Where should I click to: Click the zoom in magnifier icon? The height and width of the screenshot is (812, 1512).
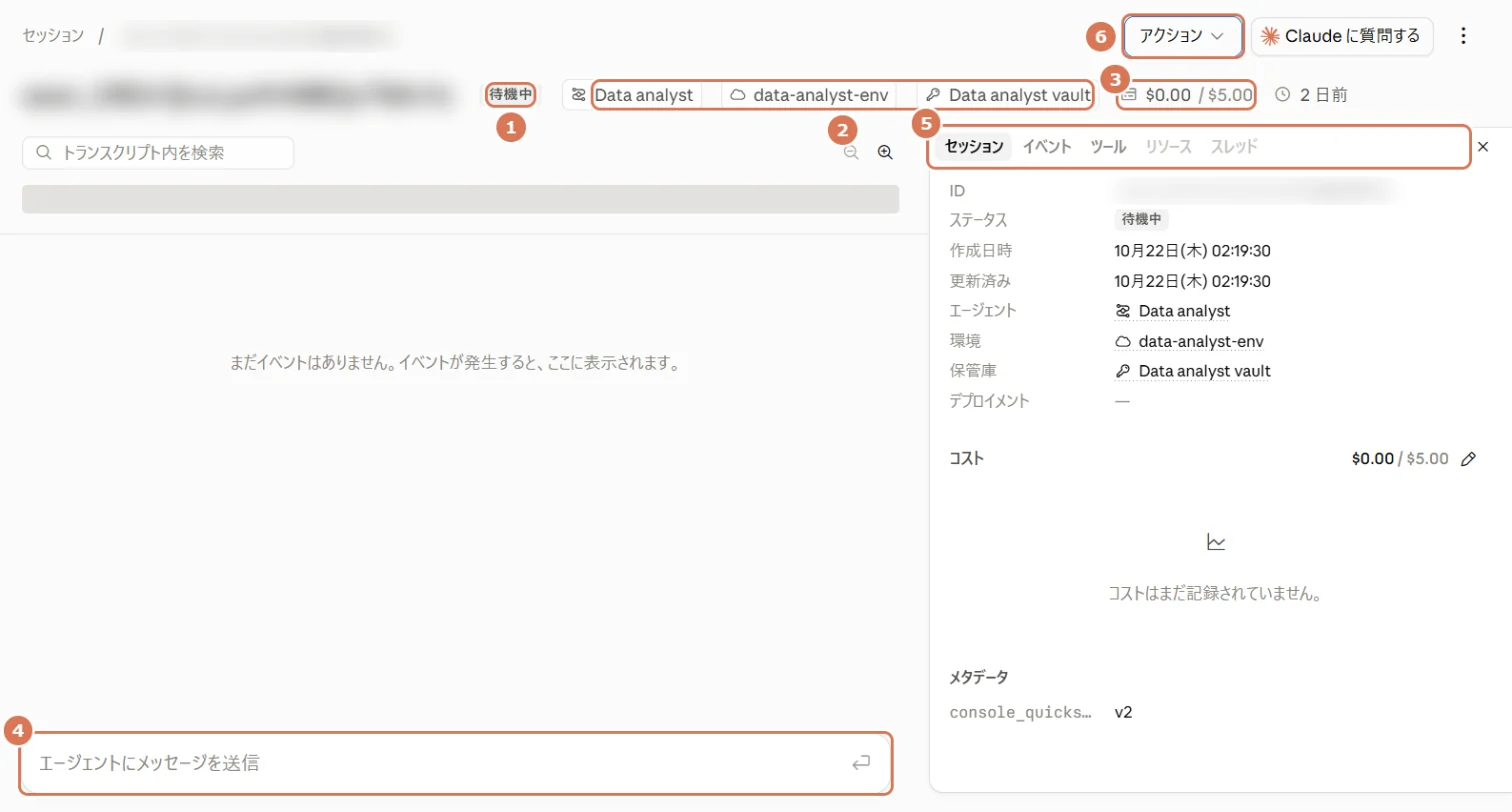(x=885, y=152)
